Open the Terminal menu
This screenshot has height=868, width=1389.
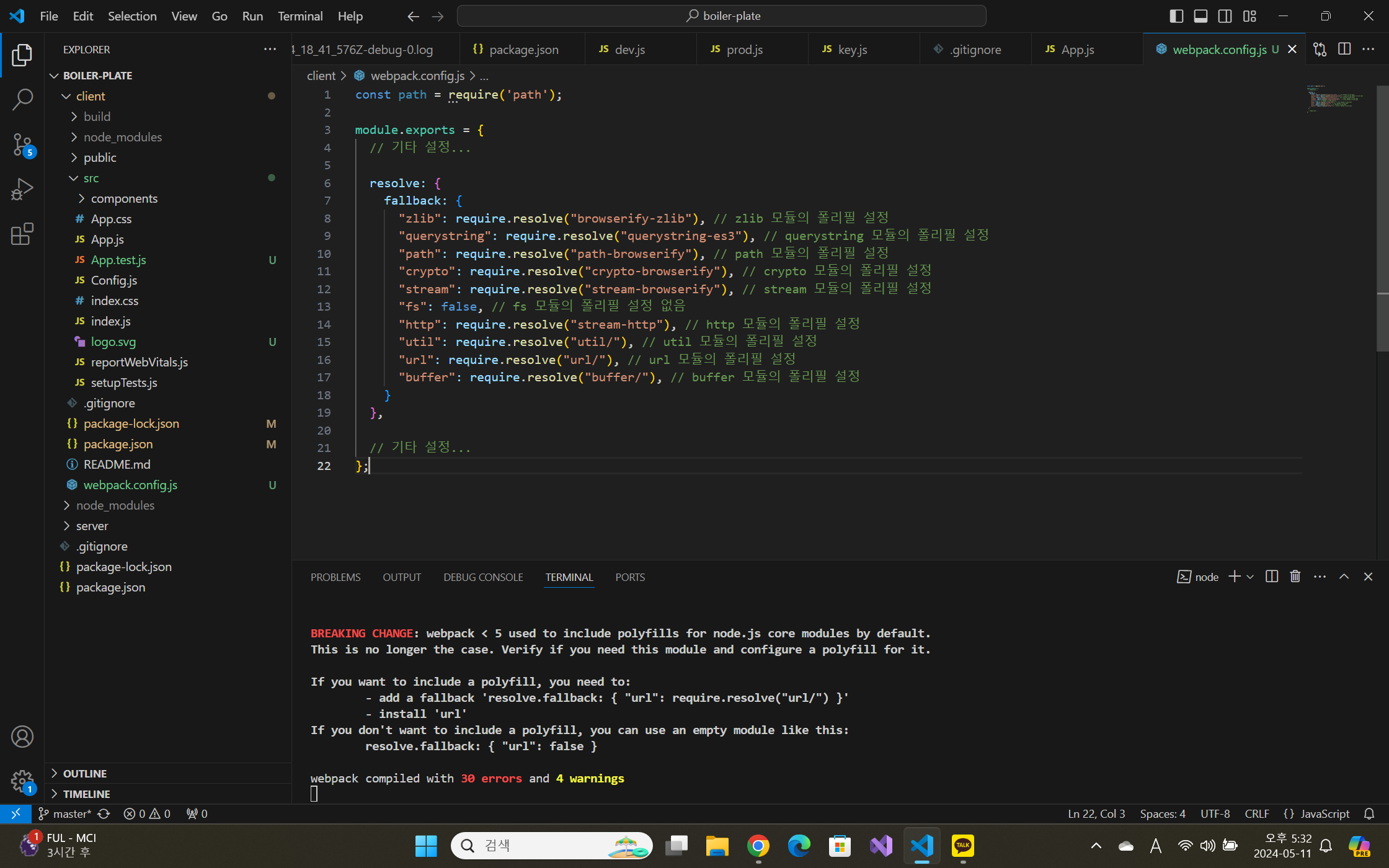point(300,16)
